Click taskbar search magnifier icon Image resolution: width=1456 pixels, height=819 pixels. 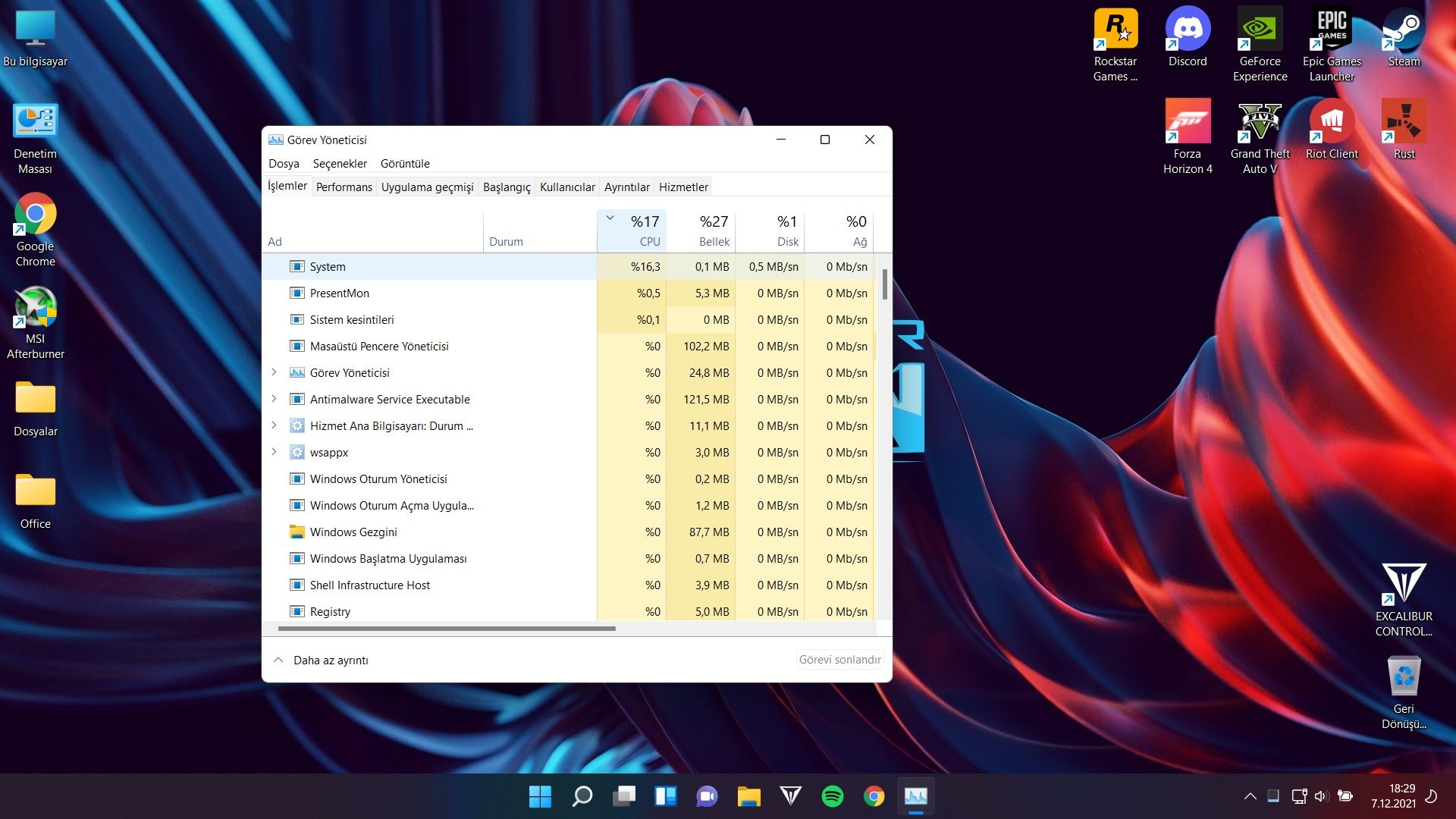point(582,796)
